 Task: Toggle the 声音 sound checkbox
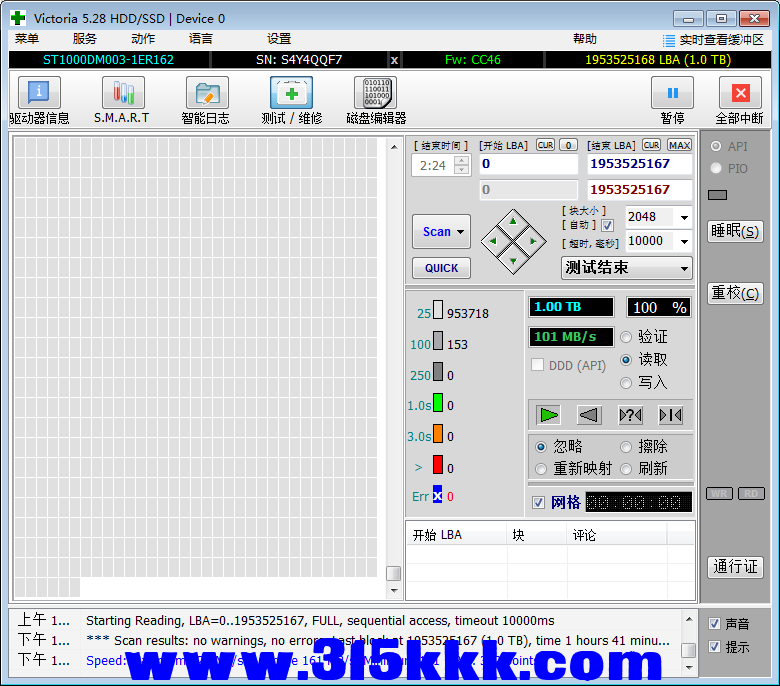coord(714,623)
